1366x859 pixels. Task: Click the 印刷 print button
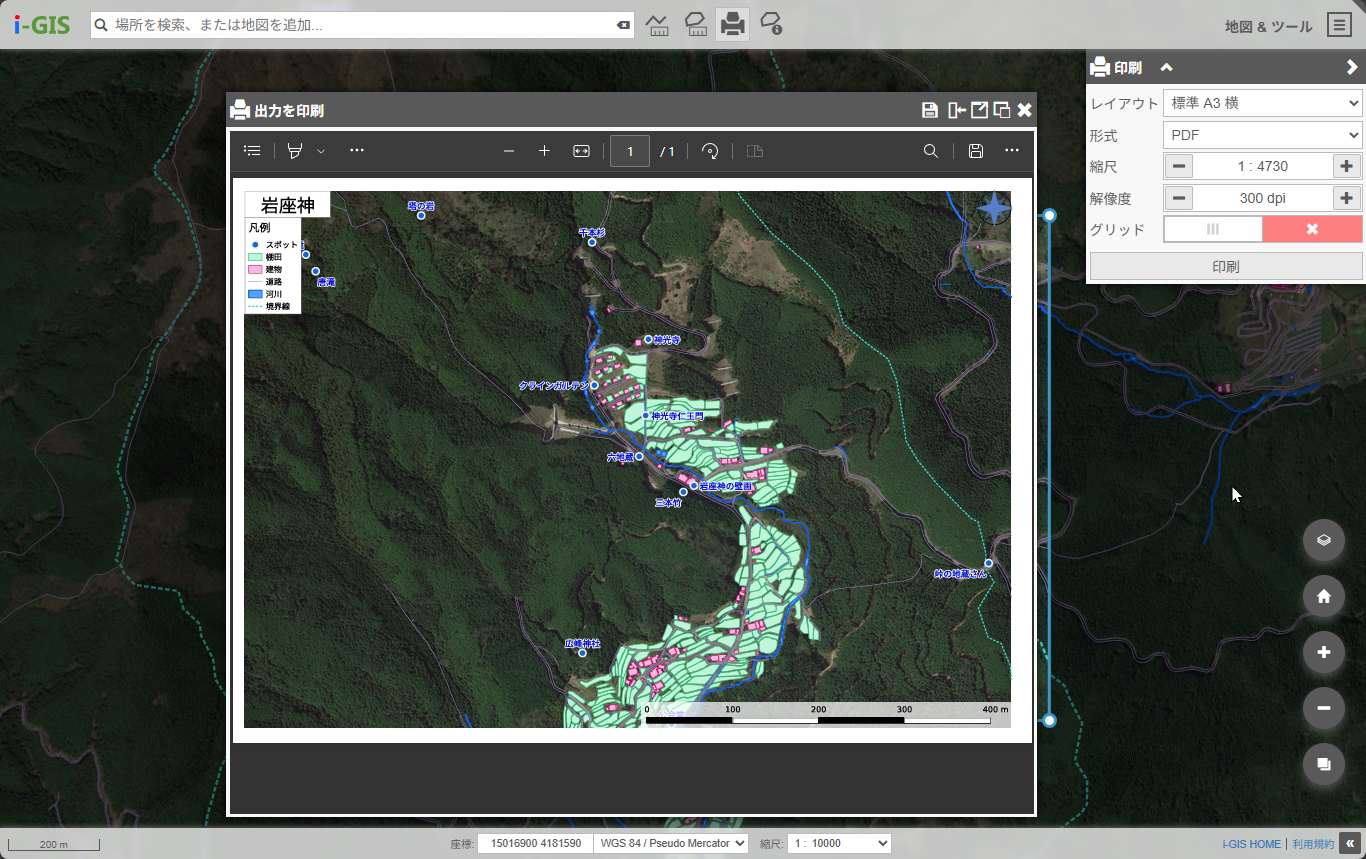(x=1226, y=267)
